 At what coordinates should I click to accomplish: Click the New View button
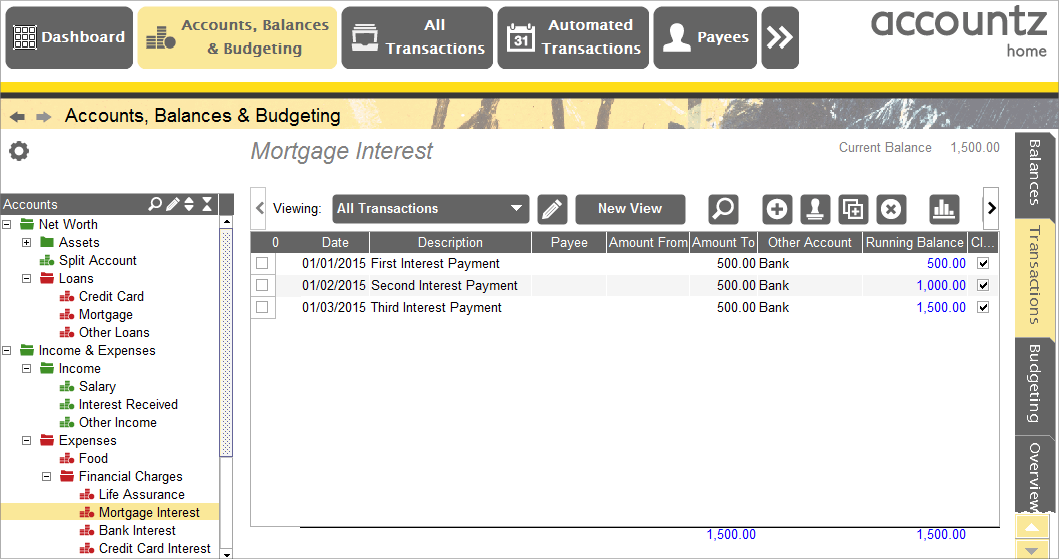pos(630,209)
